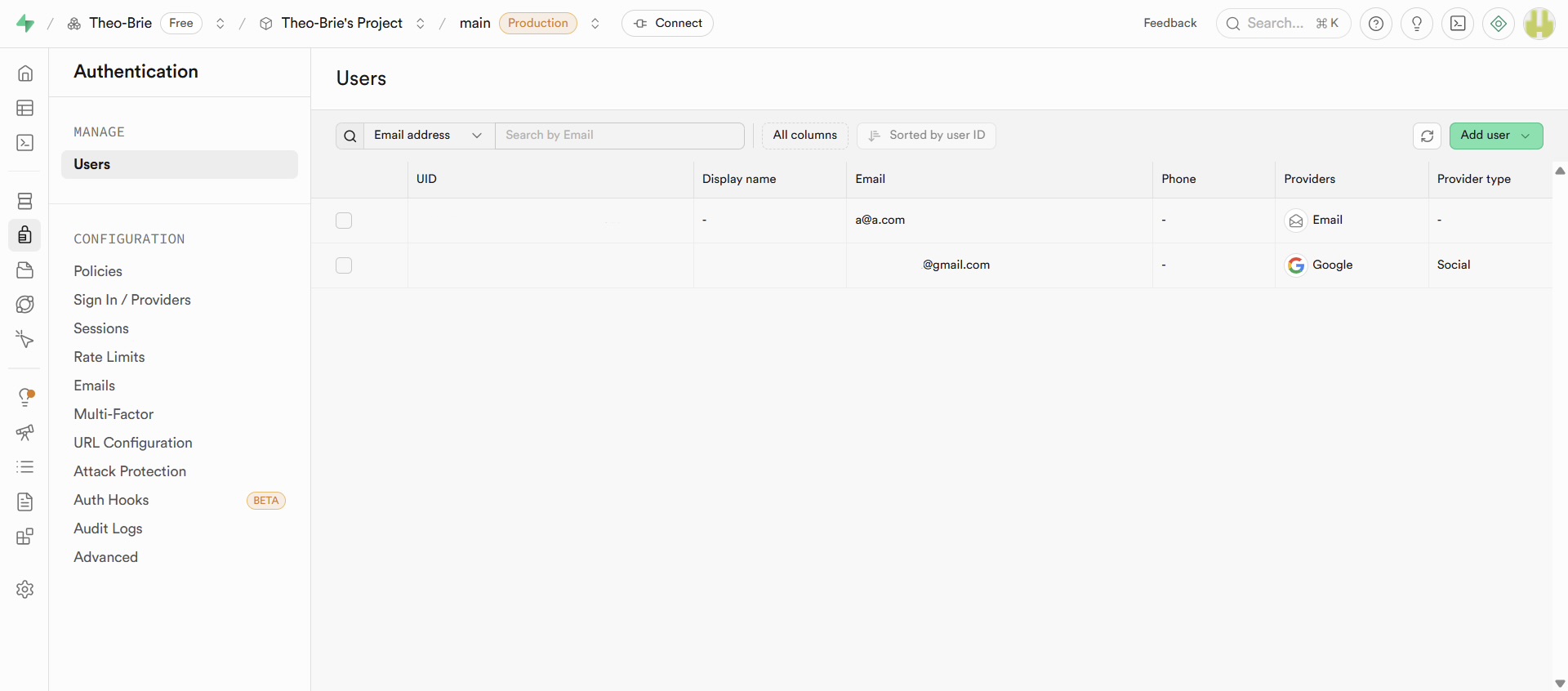The width and height of the screenshot is (1568, 691).
Task: Select the a@a.com user checkbox
Action: tap(344, 221)
